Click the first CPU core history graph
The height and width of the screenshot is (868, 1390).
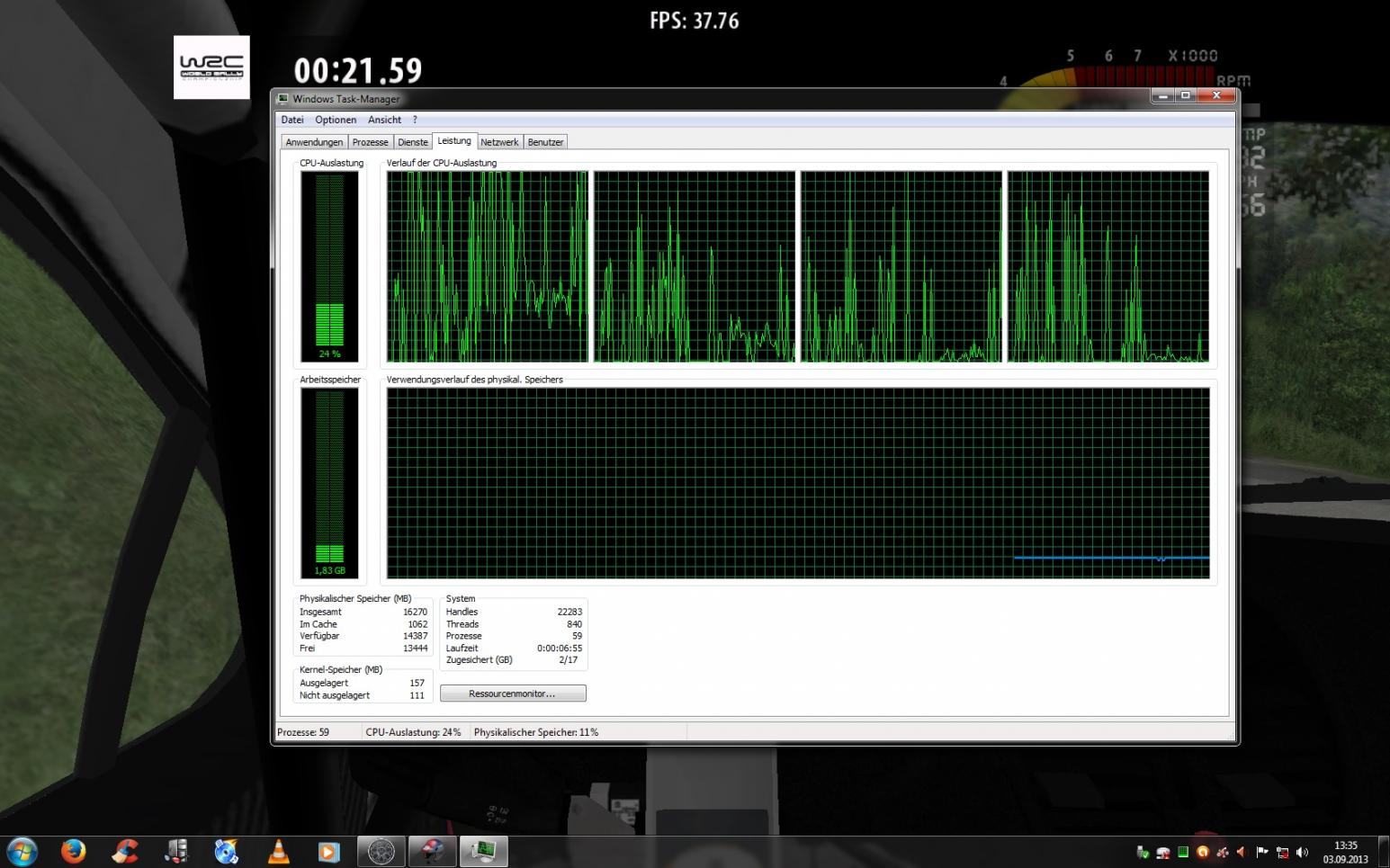coord(488,266)
